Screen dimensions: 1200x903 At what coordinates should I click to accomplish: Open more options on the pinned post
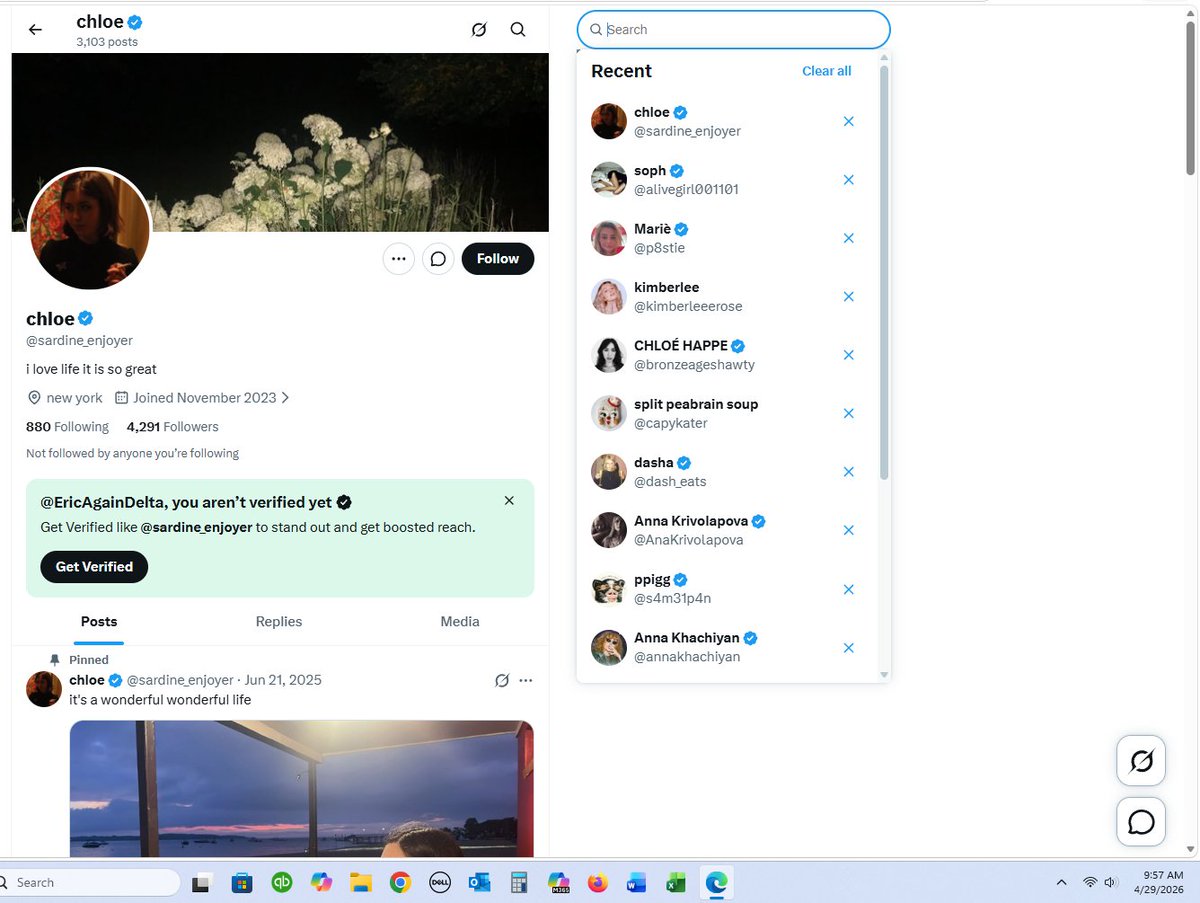(526, 681)
